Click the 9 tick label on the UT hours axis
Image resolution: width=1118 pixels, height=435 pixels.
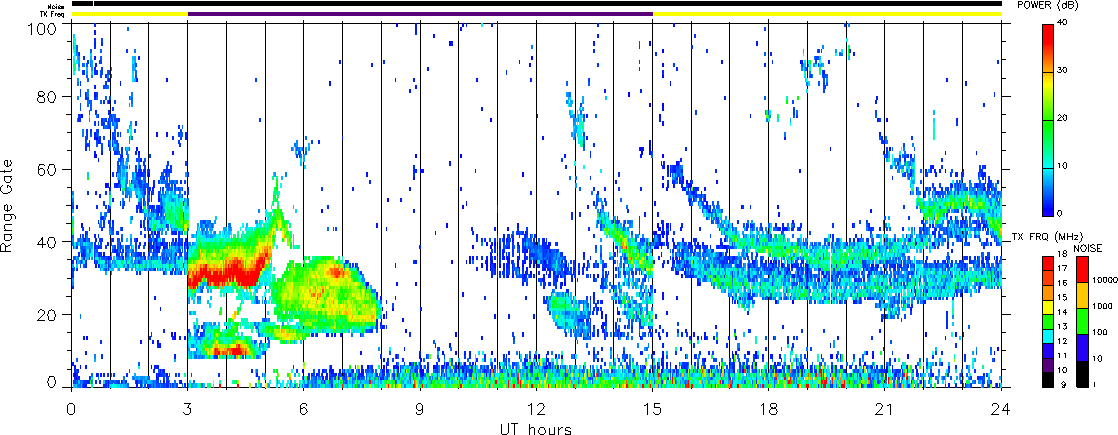click(420, 409)
